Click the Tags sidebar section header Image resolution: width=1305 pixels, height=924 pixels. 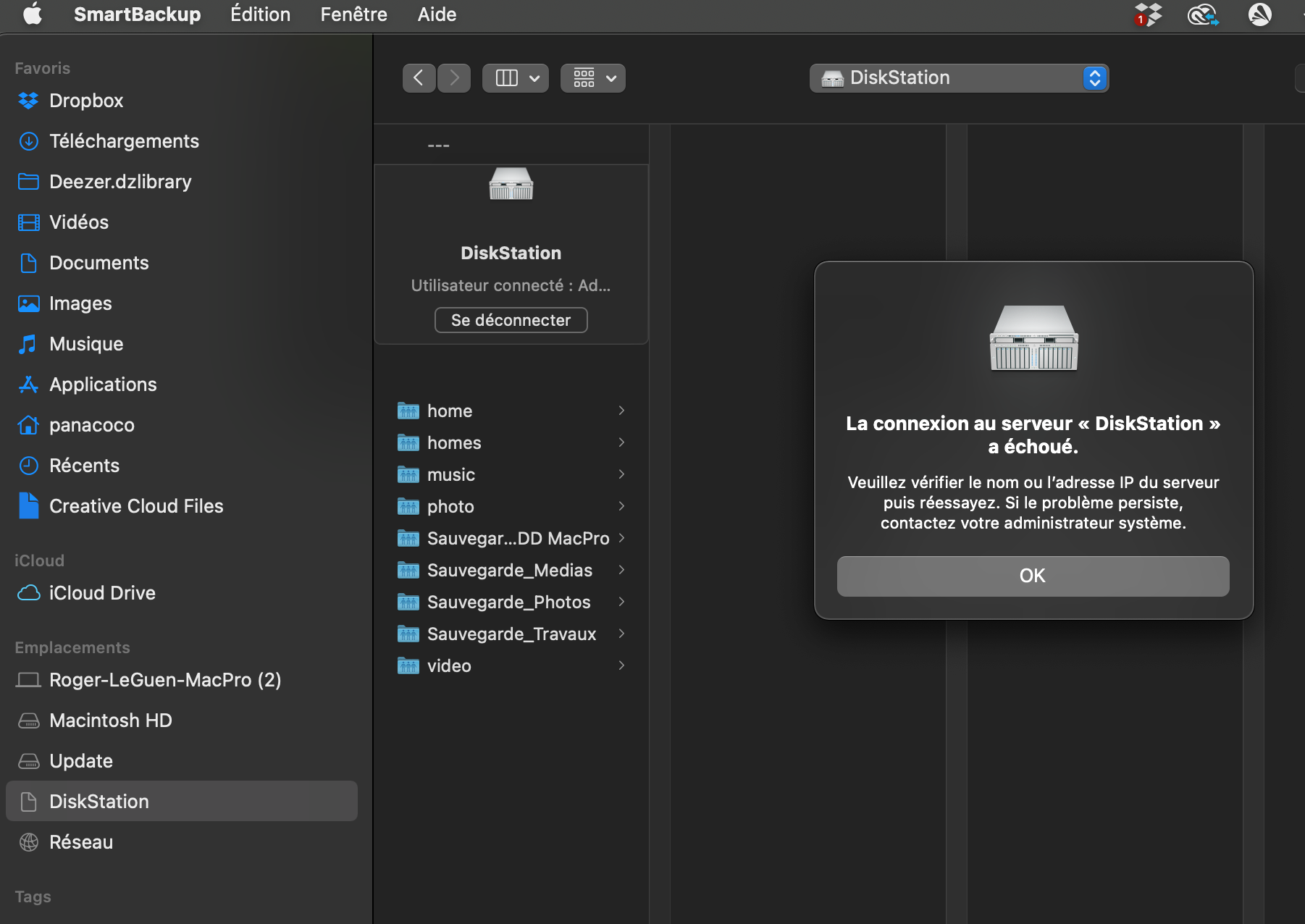33,896
